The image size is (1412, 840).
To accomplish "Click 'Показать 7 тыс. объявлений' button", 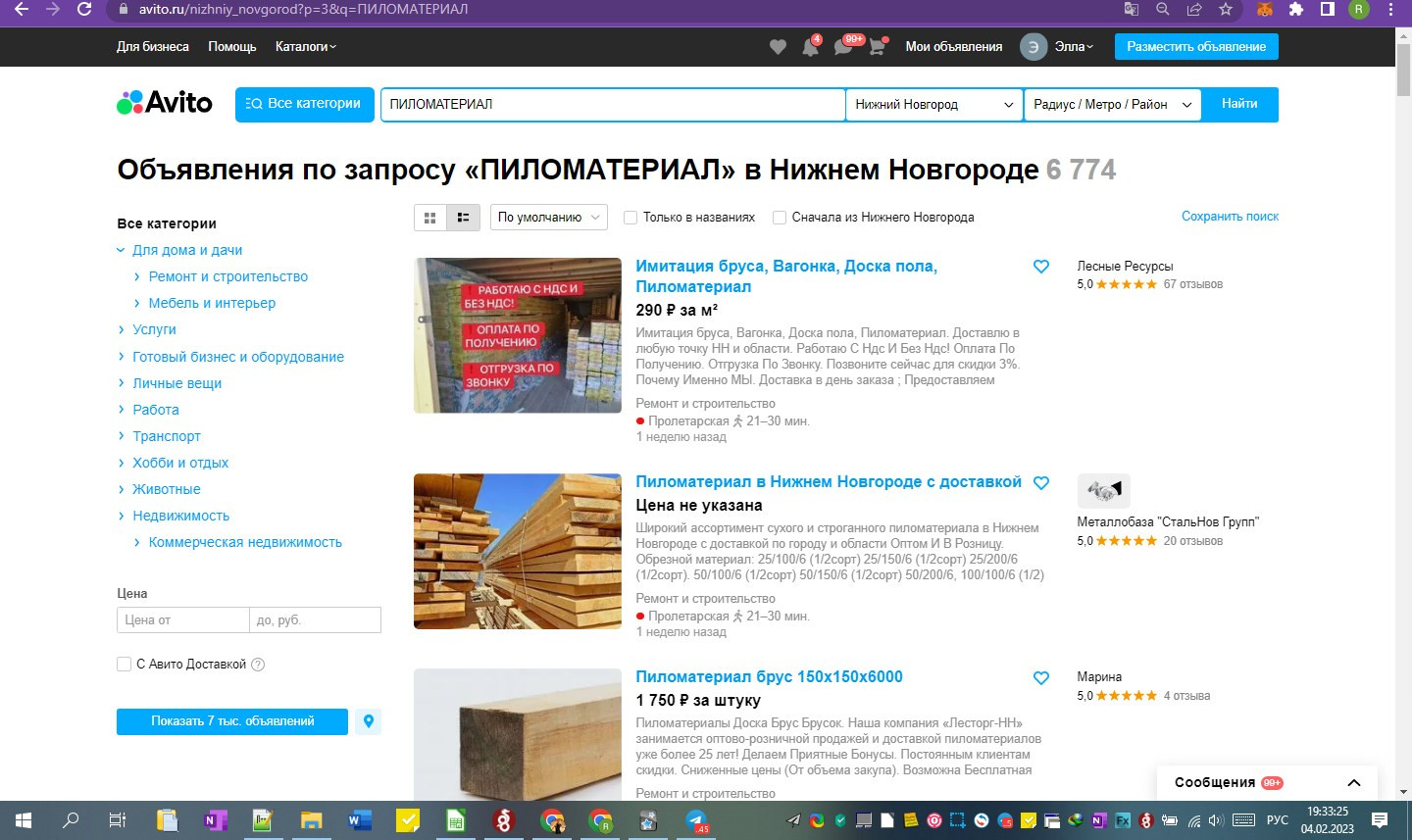I will click(232, 721).
